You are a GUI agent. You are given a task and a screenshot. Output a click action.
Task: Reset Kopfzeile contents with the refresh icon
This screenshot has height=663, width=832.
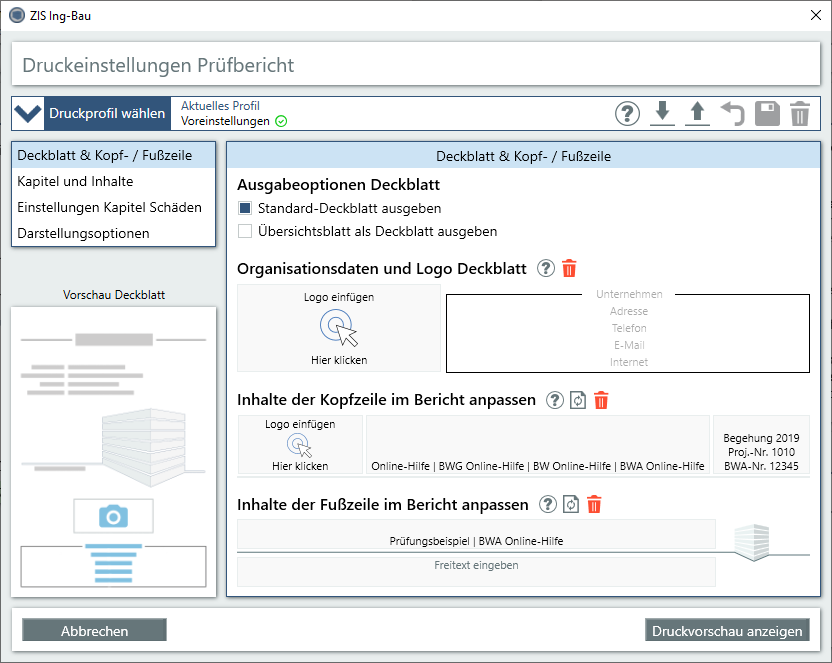click(578, 400)
